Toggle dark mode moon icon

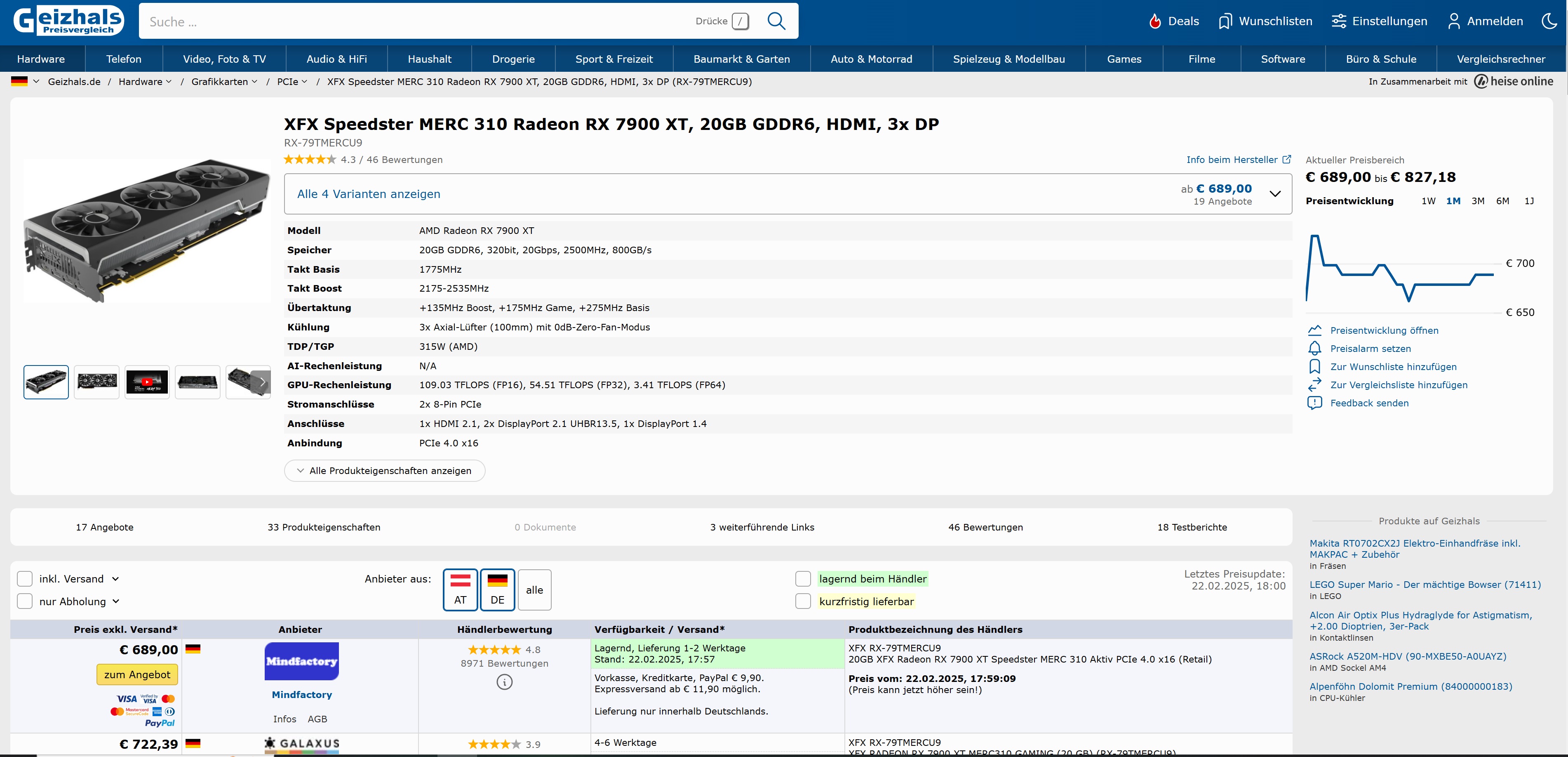(x=1549, y=21)
